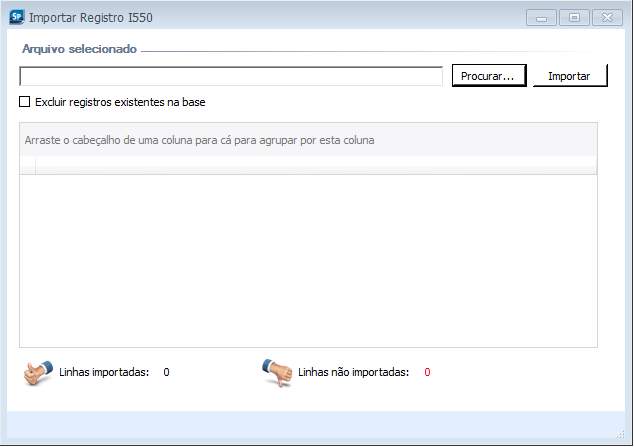
Task: Click the thumbs-down Linhas não importadas icon
Action: pos(278,373)
